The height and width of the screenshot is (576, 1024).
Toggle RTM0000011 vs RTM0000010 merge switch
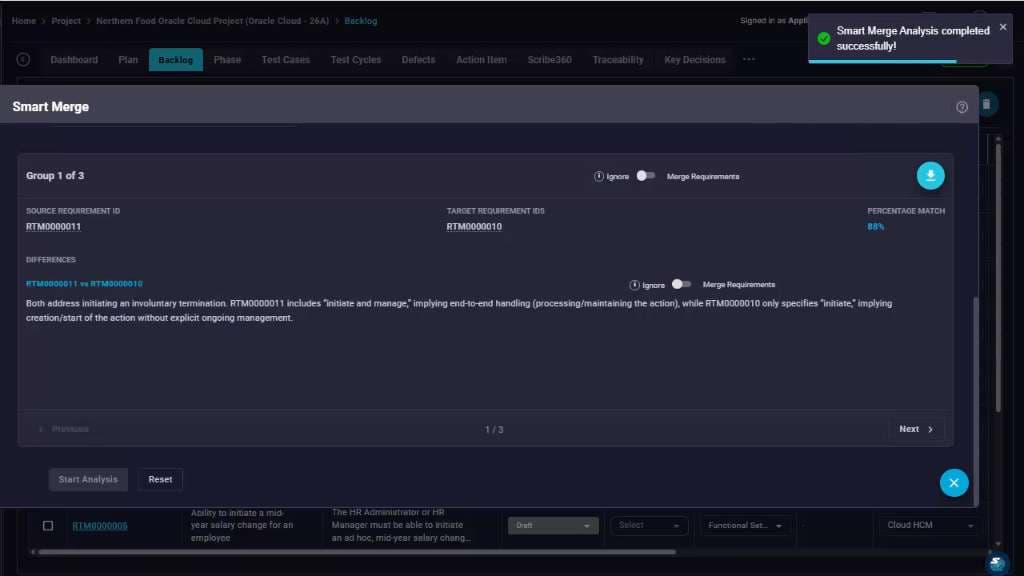[x=681, y=284]
